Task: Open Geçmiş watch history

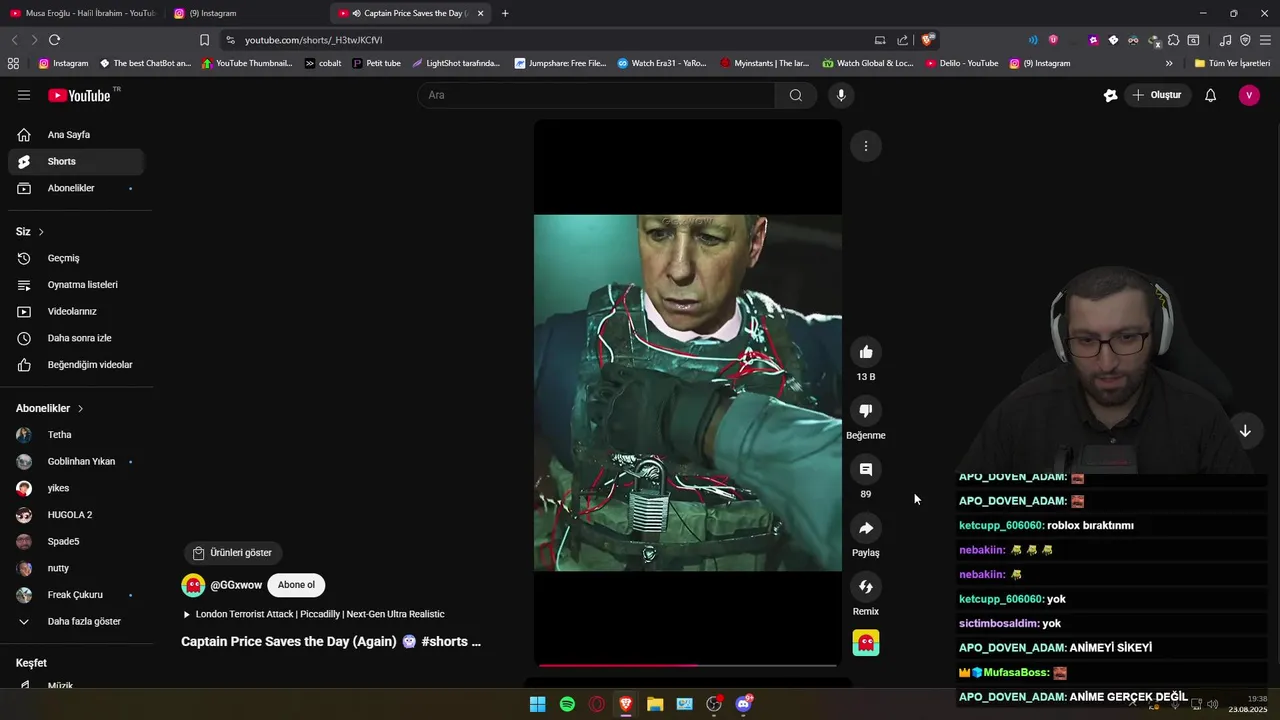Action: (76, 258)
